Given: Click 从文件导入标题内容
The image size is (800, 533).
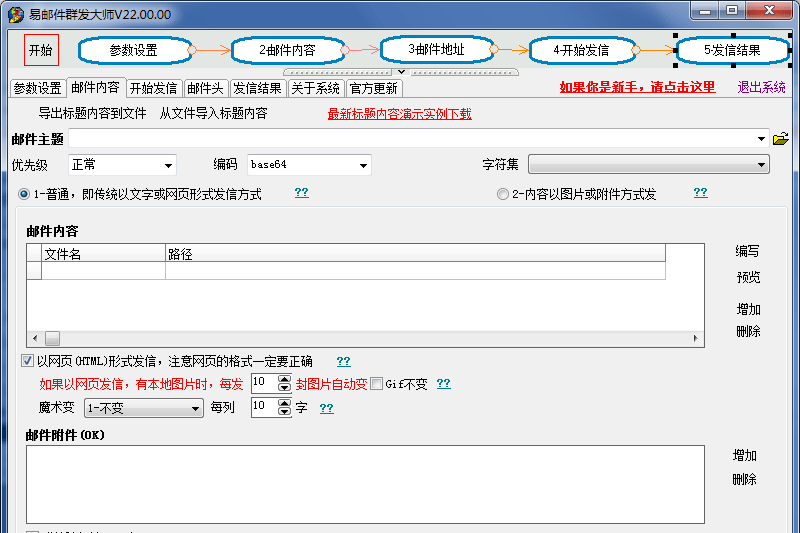Looking at the screenshot, I should [213, 113].
